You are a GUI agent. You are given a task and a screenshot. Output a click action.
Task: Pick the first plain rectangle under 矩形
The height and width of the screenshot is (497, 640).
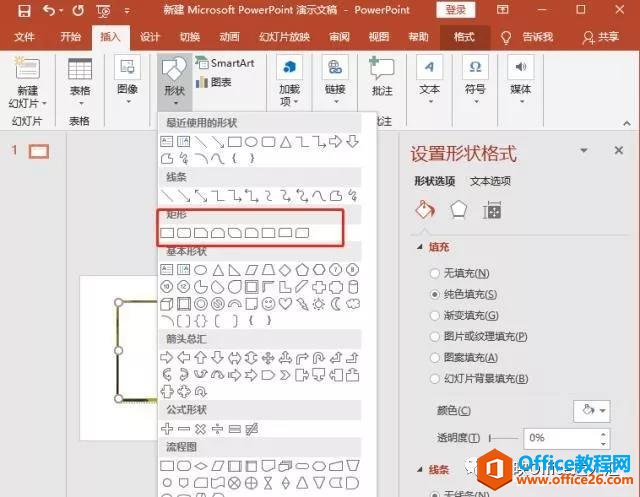point(167,233)
